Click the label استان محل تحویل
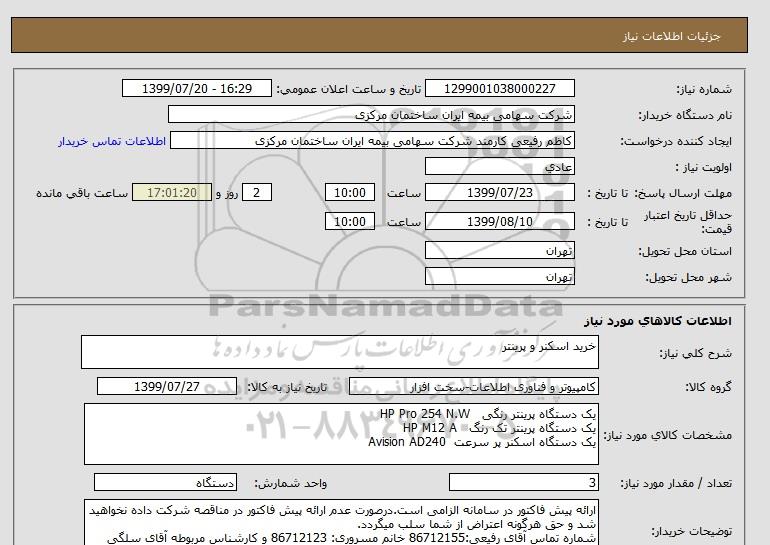The height and width of the screenshot is (545, 770). coord(685,251)
